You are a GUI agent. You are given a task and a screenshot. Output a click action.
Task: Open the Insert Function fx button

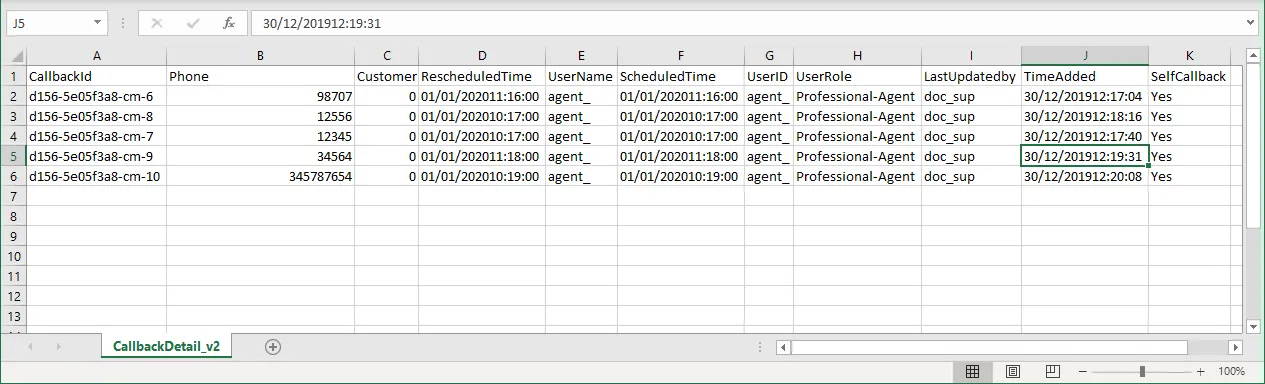coord(229,22)
